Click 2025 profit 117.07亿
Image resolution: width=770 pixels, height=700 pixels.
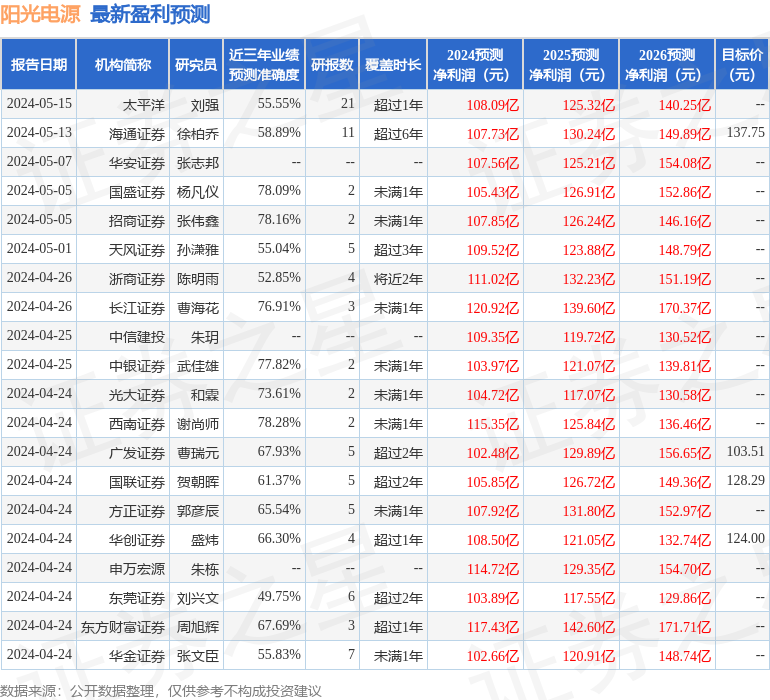pos(588,395)
